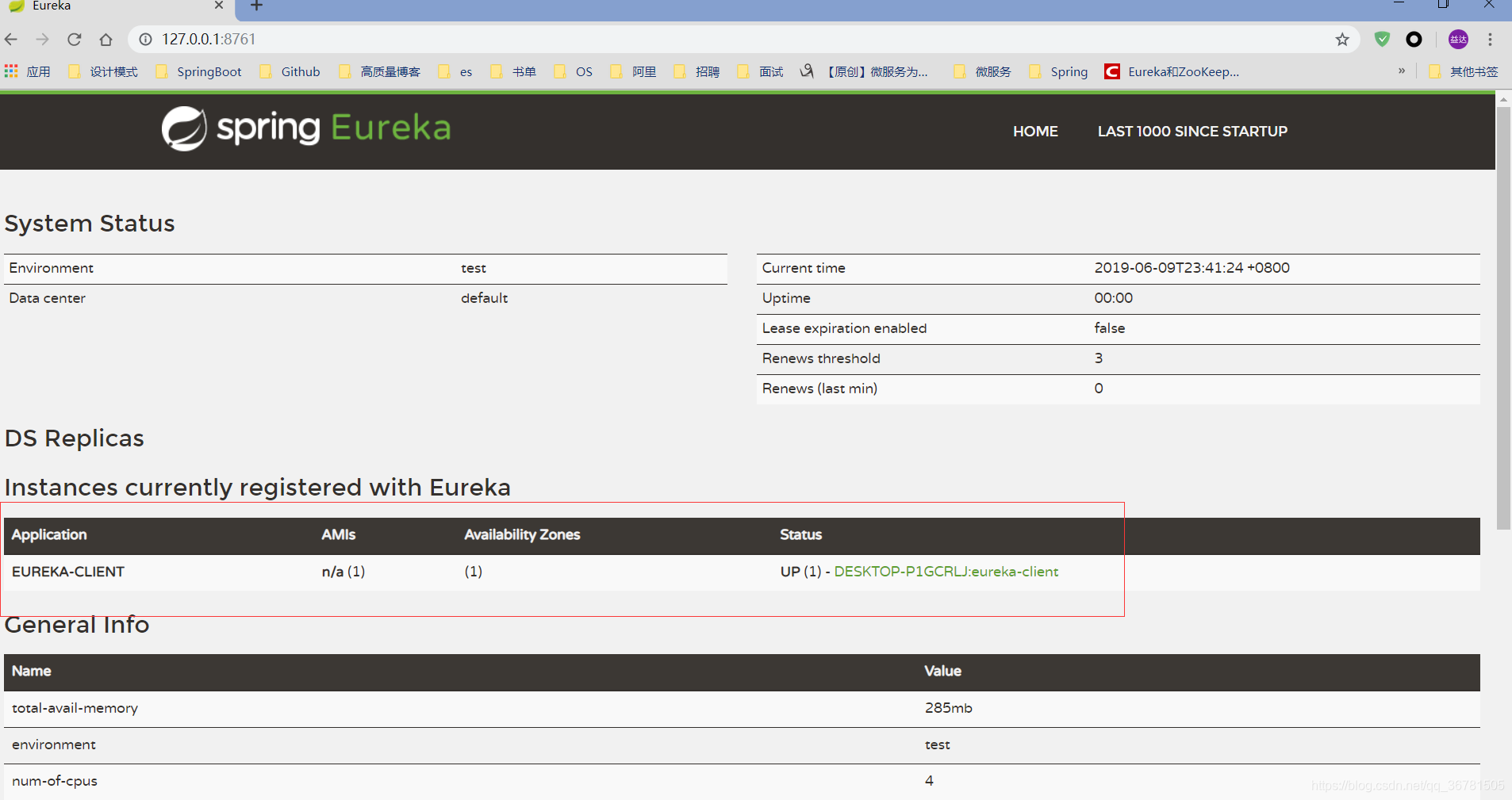Click the scrollbar up arrow
1512x800 pixels.
[x=1503, y=100]
